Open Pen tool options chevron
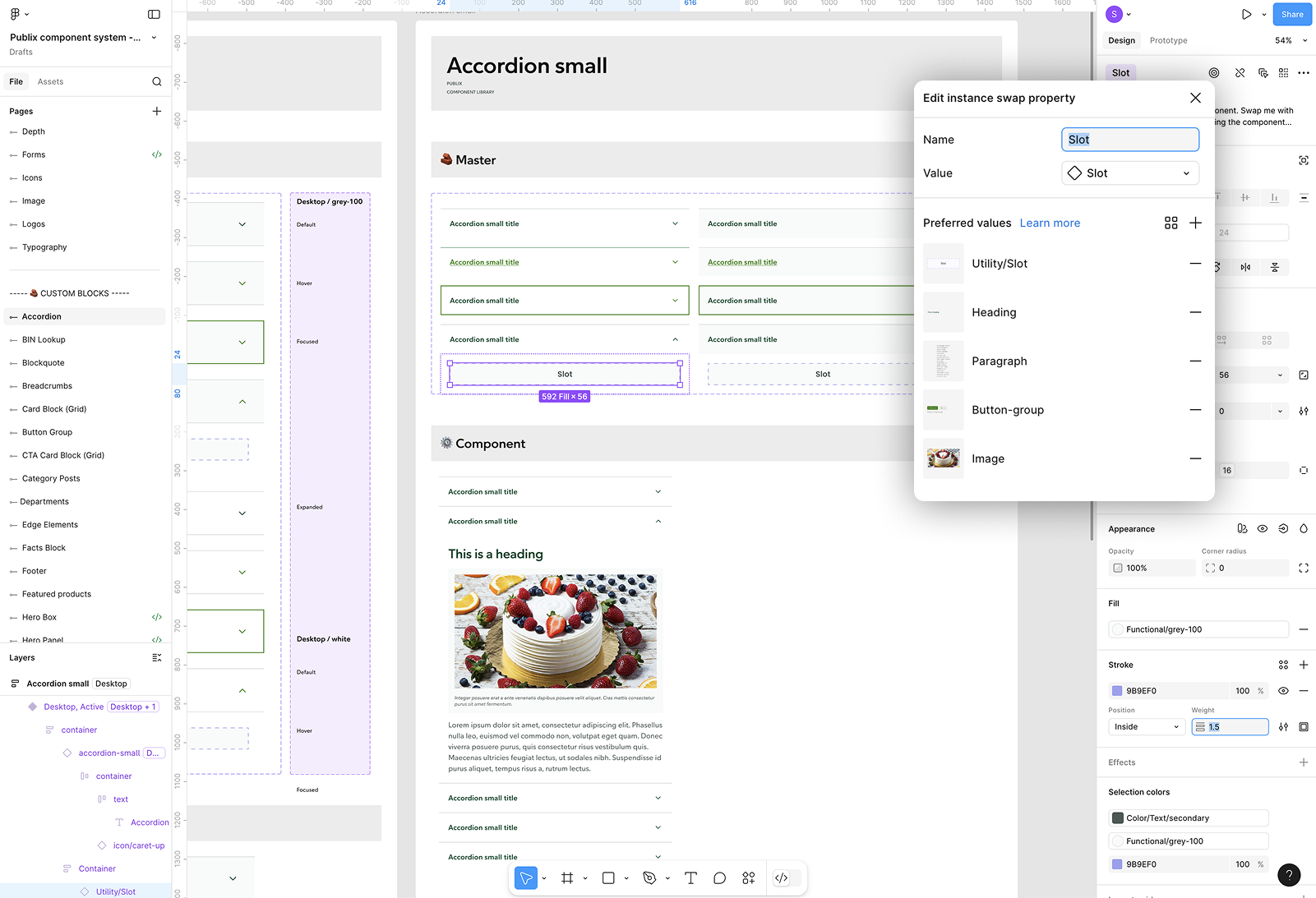1316x898 pixels. 667,878
